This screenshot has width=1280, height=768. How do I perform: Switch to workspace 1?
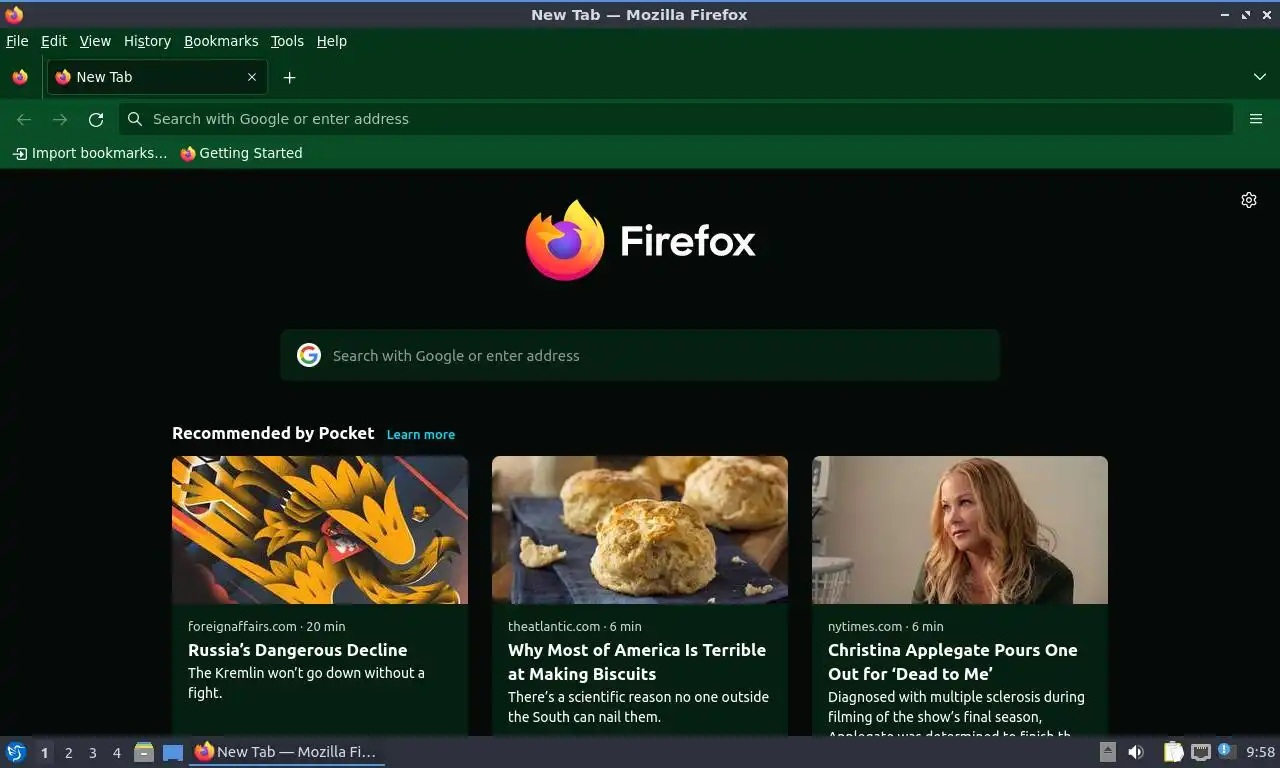click(44, 753)
